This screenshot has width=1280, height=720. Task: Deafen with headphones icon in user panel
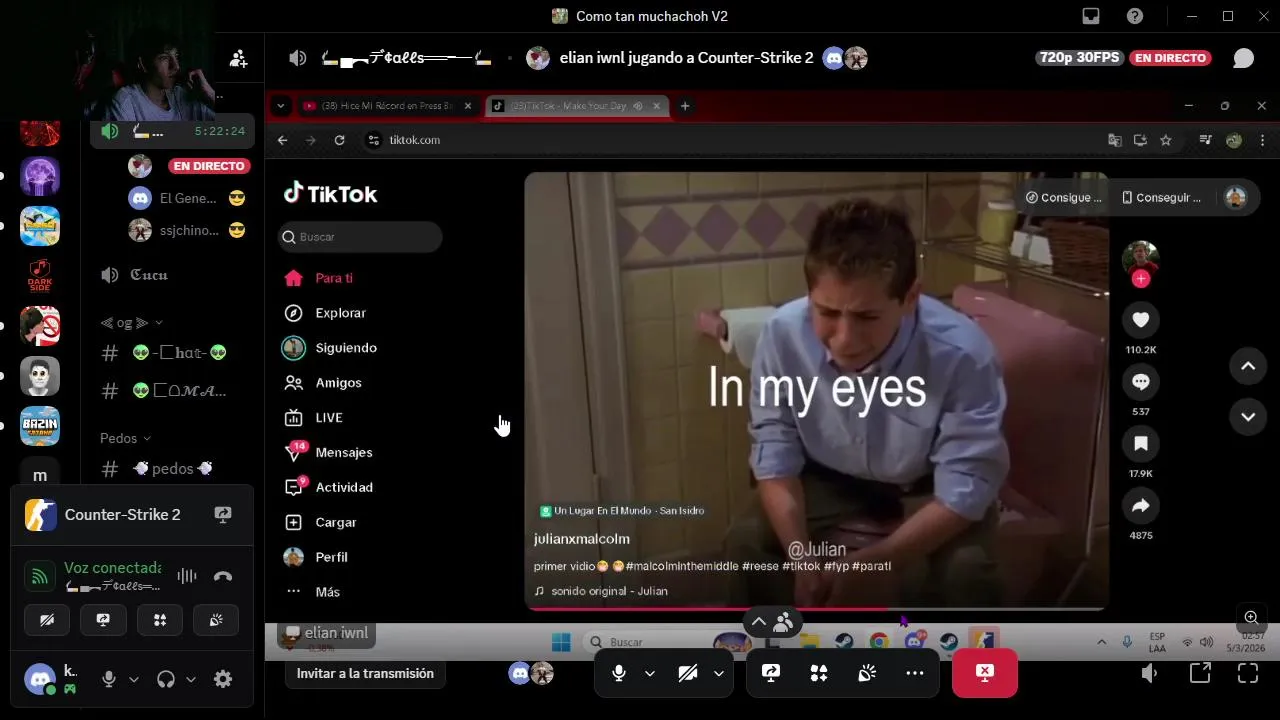[x=166, y=679]
